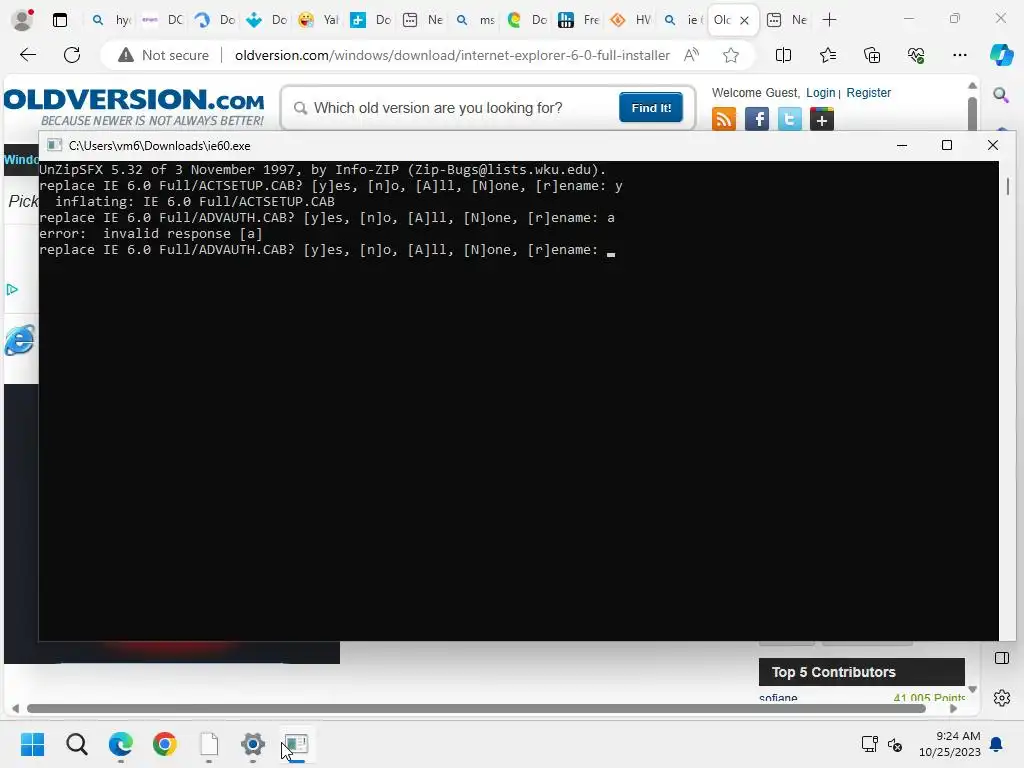Open Read aloud icon in address bar
Screen dimensions: 1024x768
pyautogui.click(x=692, y=55)
